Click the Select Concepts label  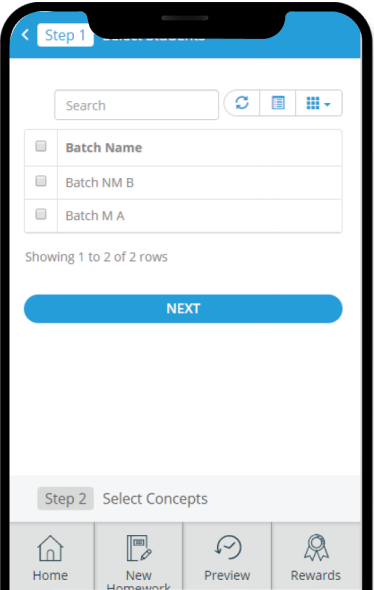pyautogui.click(x=155, y=499)
